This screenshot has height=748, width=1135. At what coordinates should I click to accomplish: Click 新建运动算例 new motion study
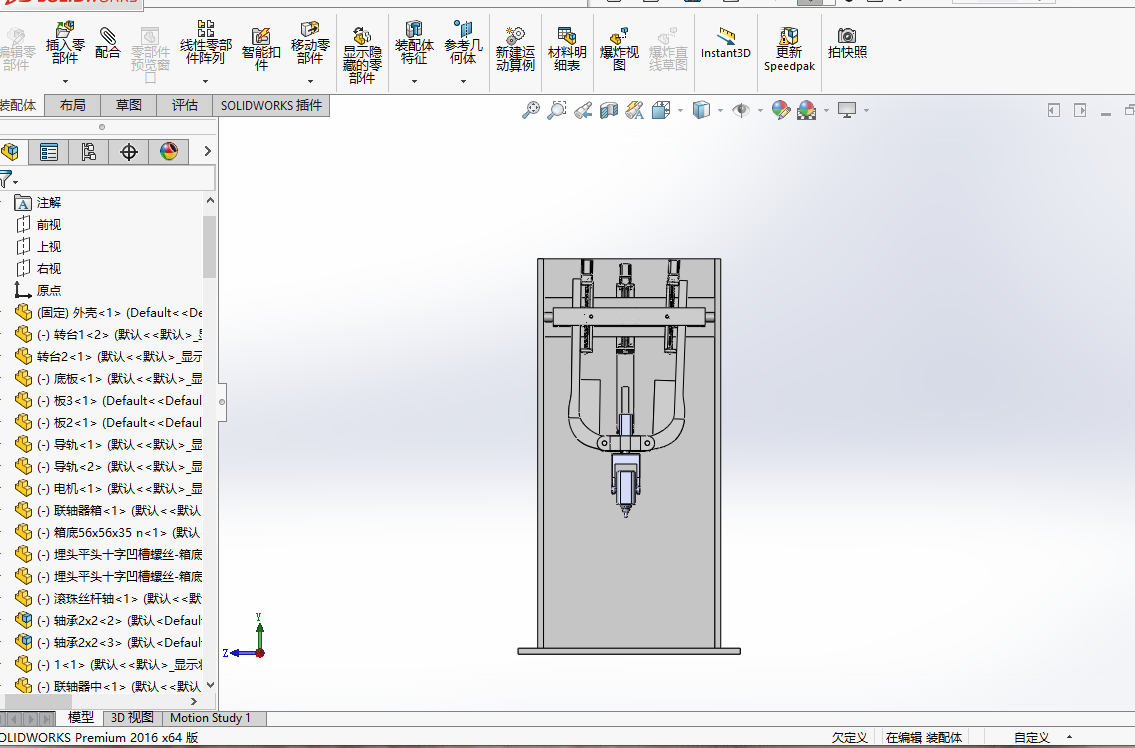[x=515, y=49]
